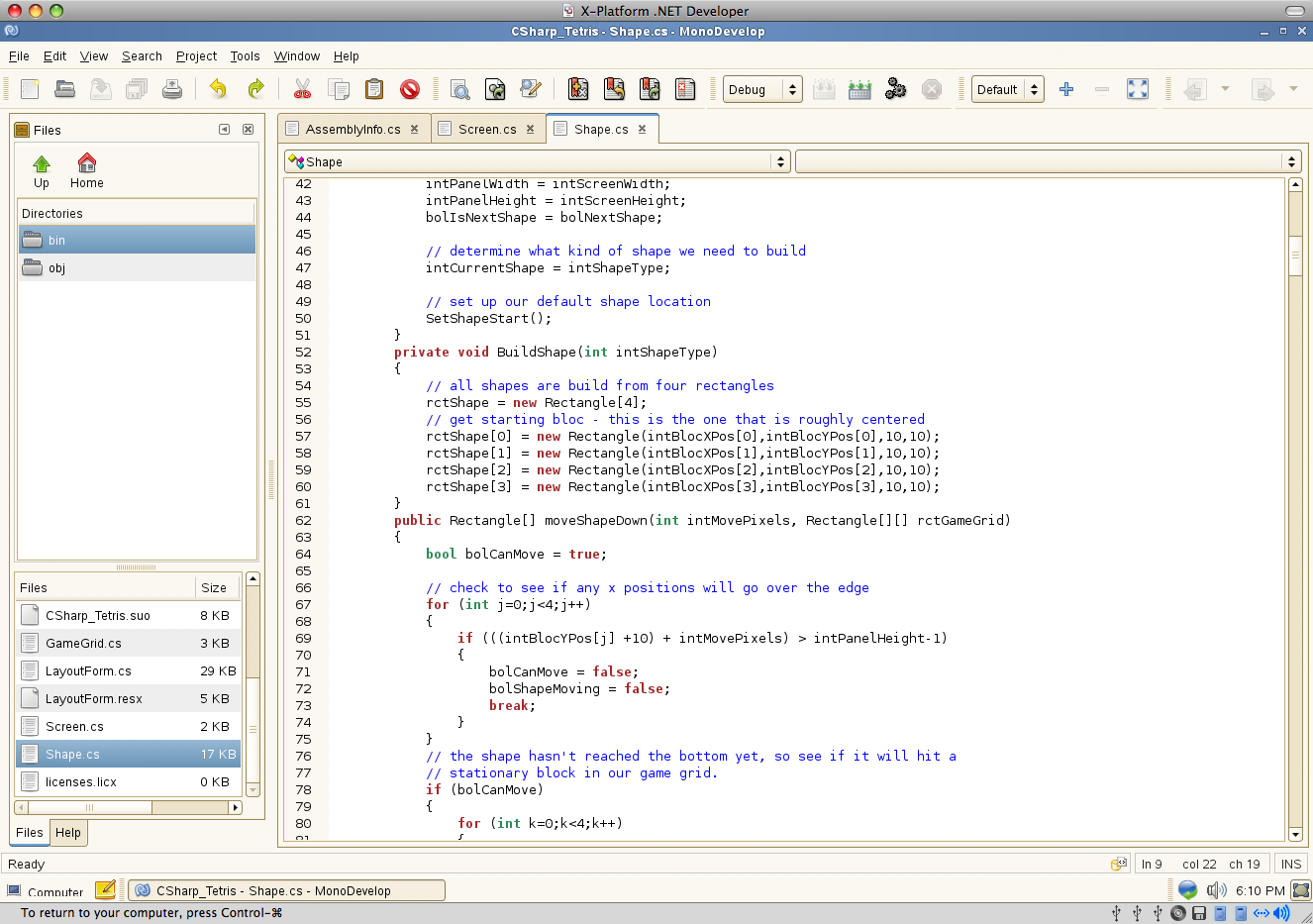Select the obj directory
This screenshot has width=1313, height=924.
point(137,267)
